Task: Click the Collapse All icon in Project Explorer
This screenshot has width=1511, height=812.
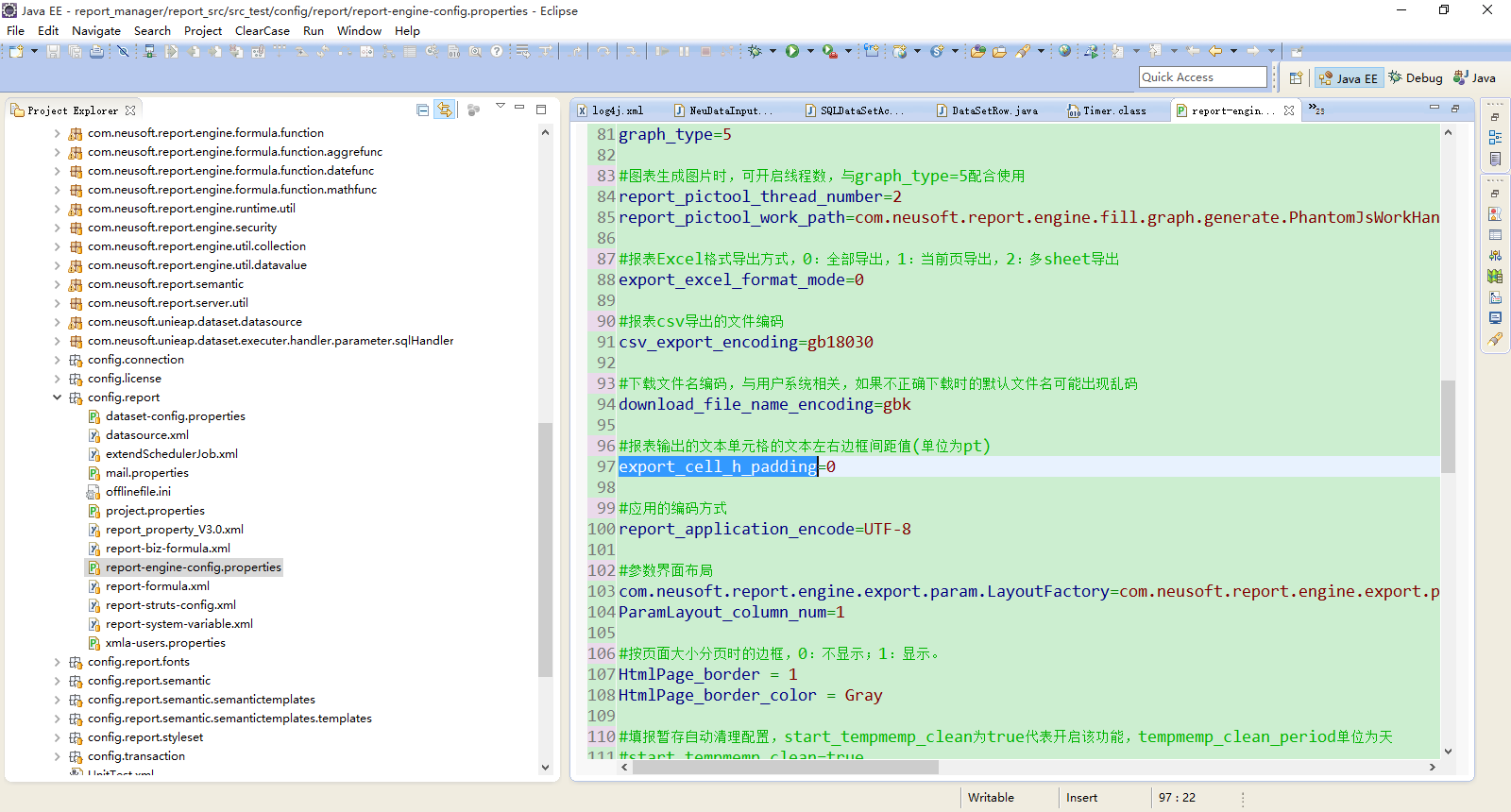Action: (x=422, y=110)
